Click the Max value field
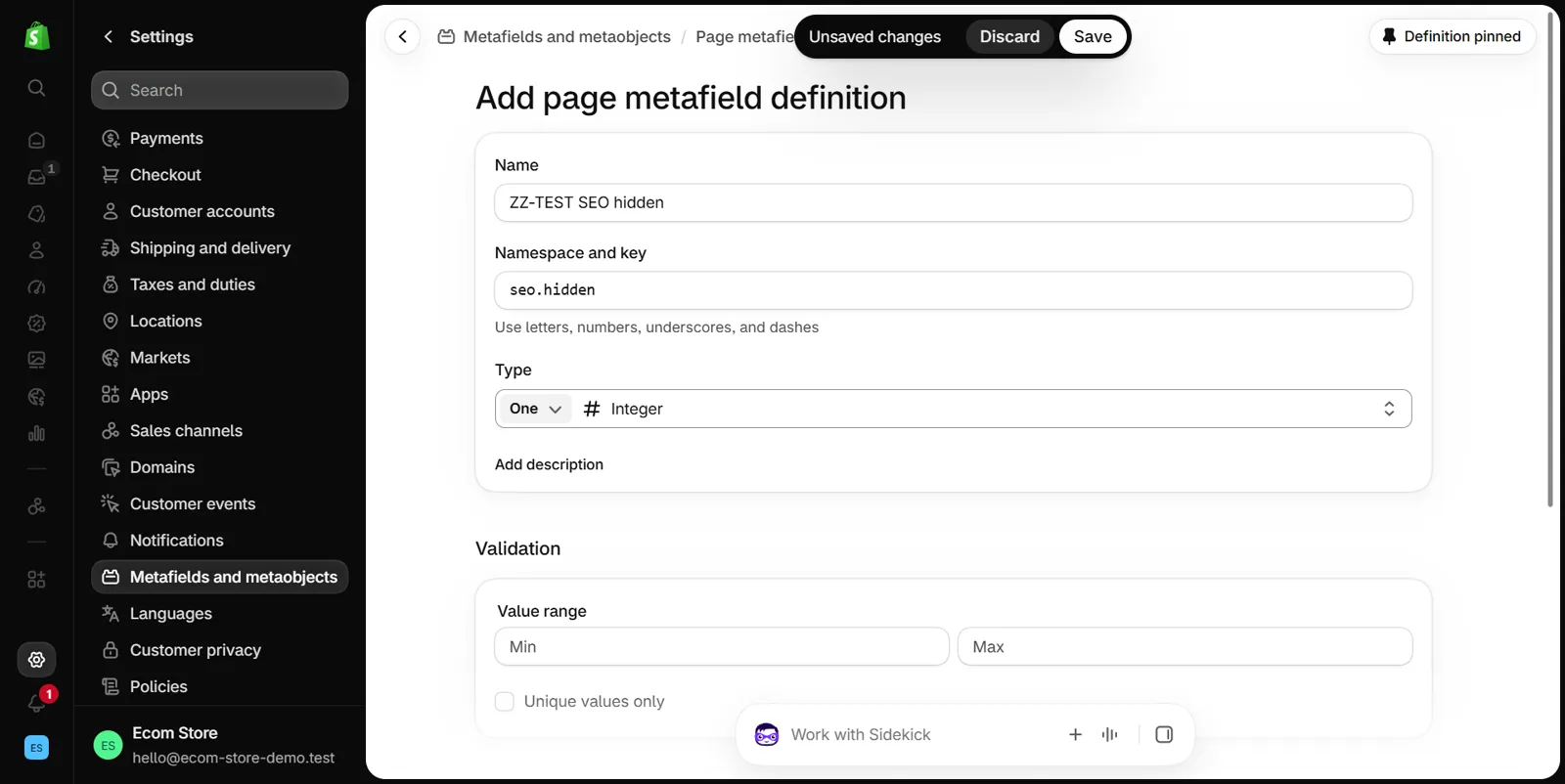The image size is (1565, 784). pos(1185,646)
